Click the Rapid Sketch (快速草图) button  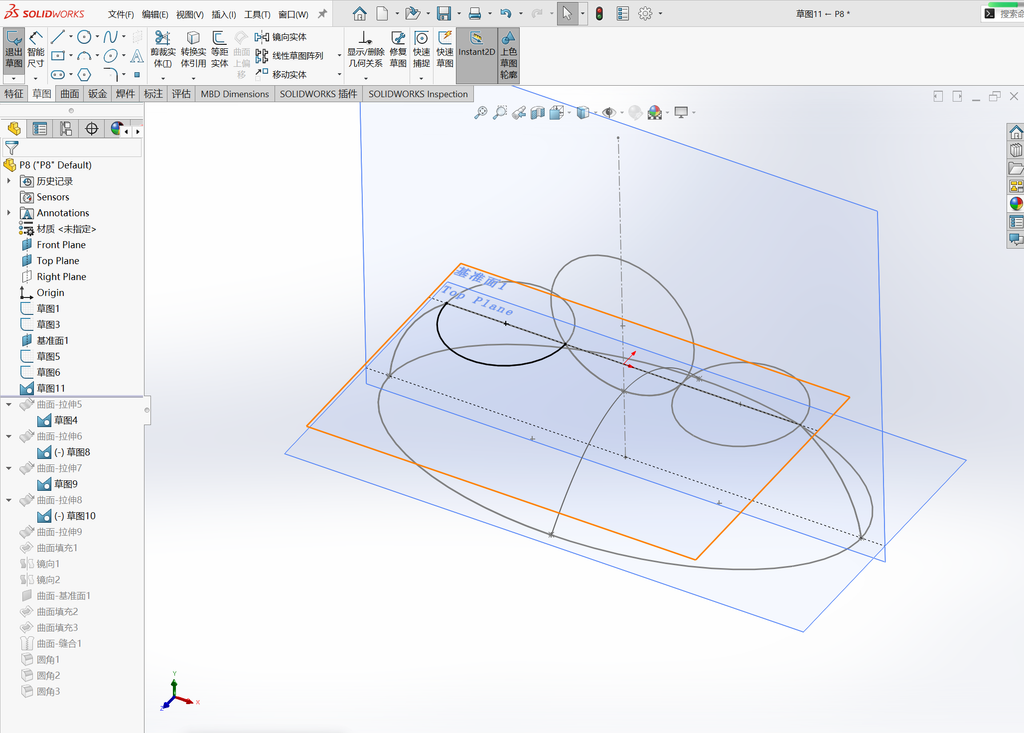coord(445,50)
